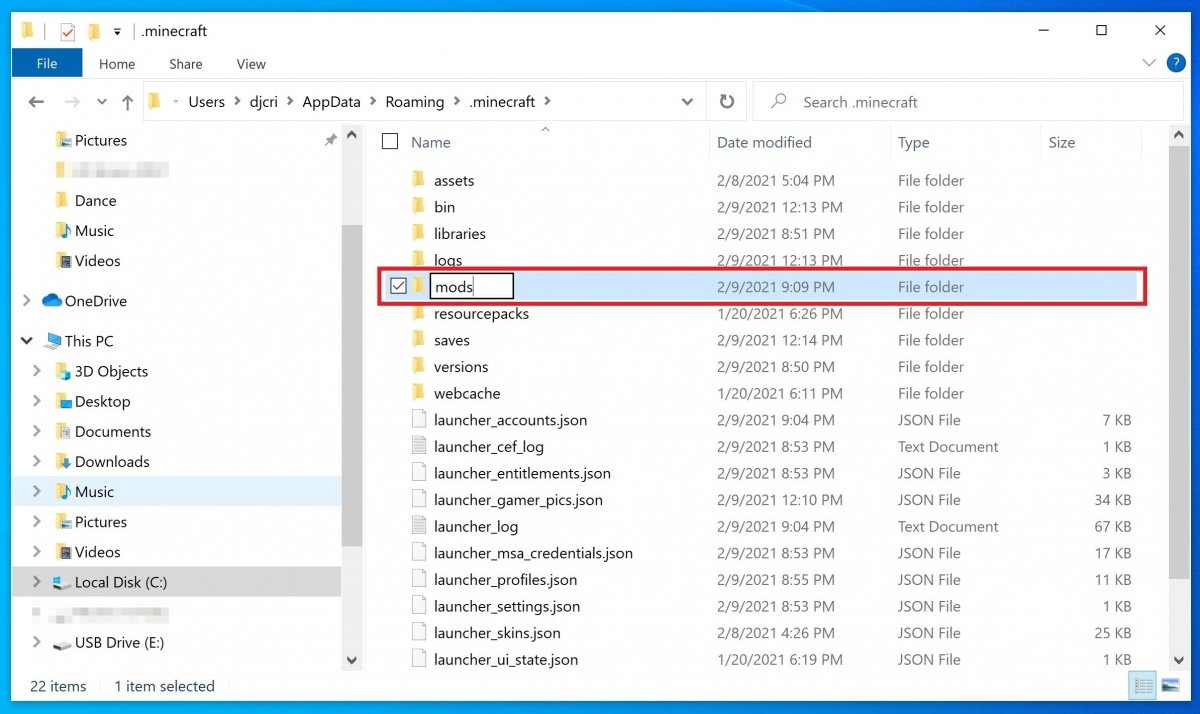
Task: Click the saves folder icon
Action: [419, 340]
